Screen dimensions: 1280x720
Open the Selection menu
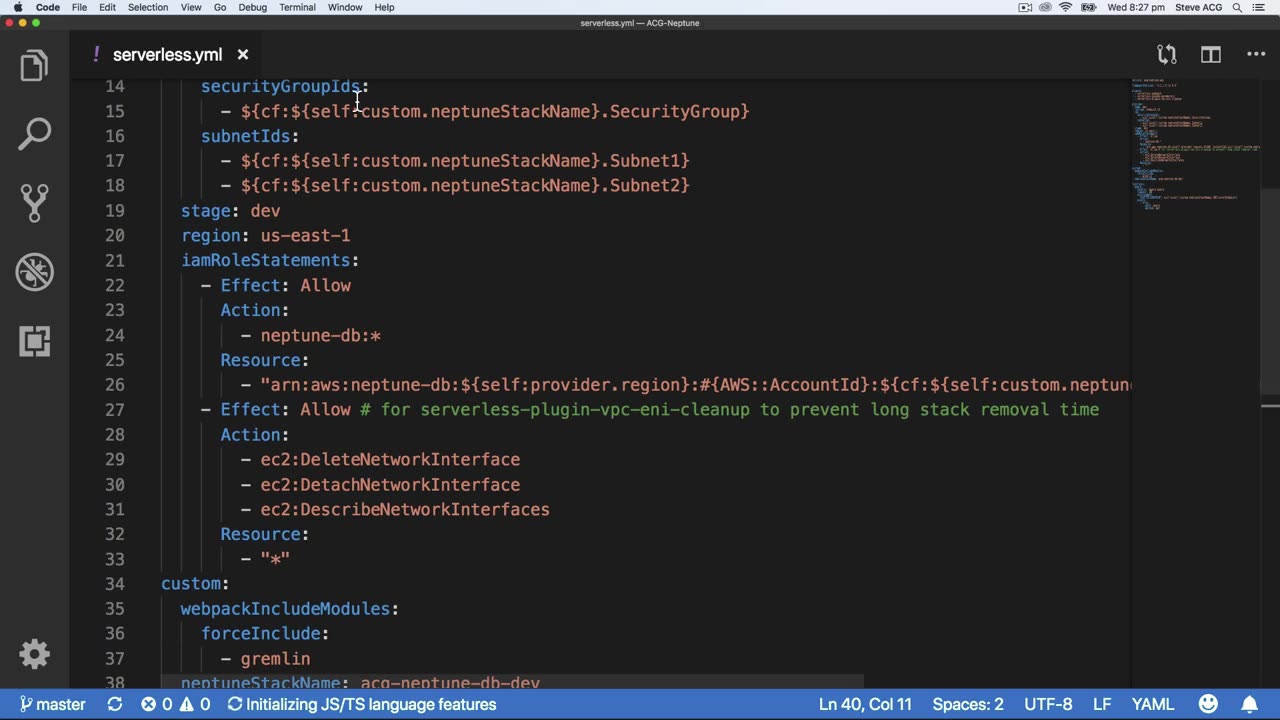tap(148, 7)
